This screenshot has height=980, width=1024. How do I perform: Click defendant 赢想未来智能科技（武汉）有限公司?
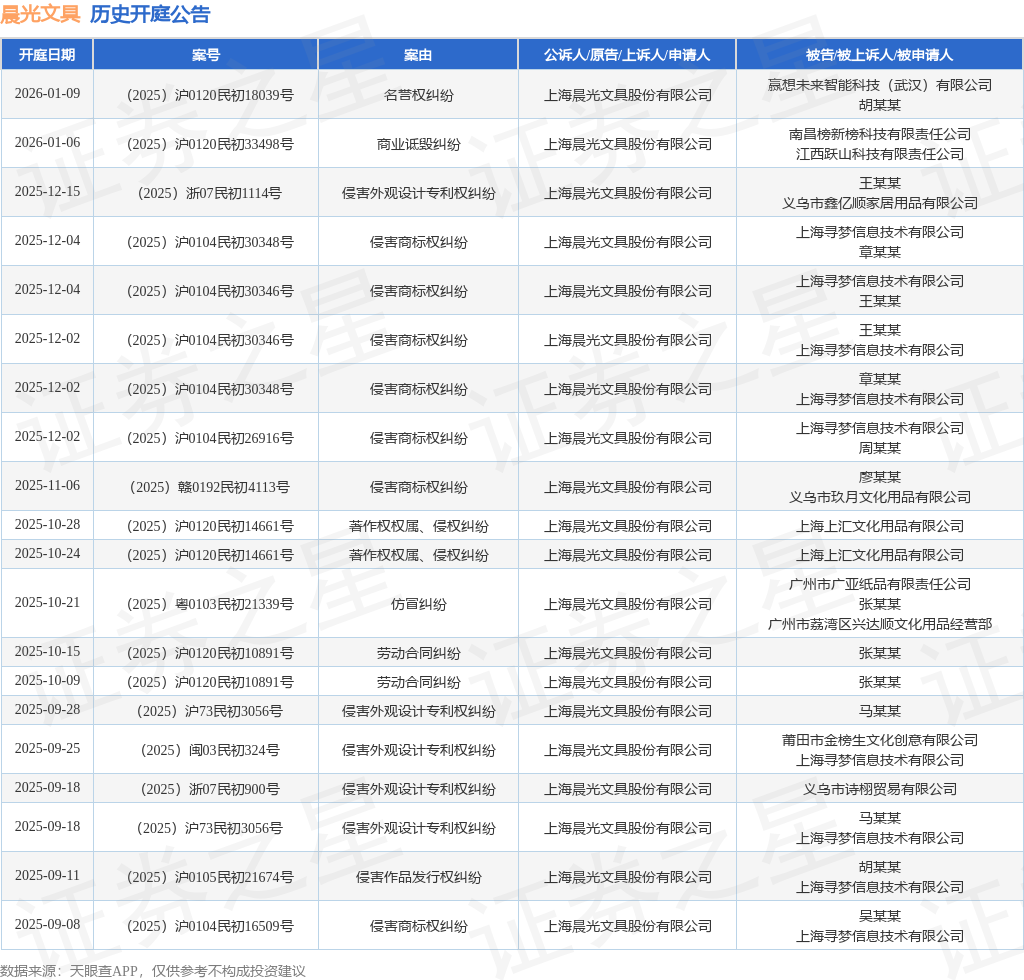click(x=880, y=85)
